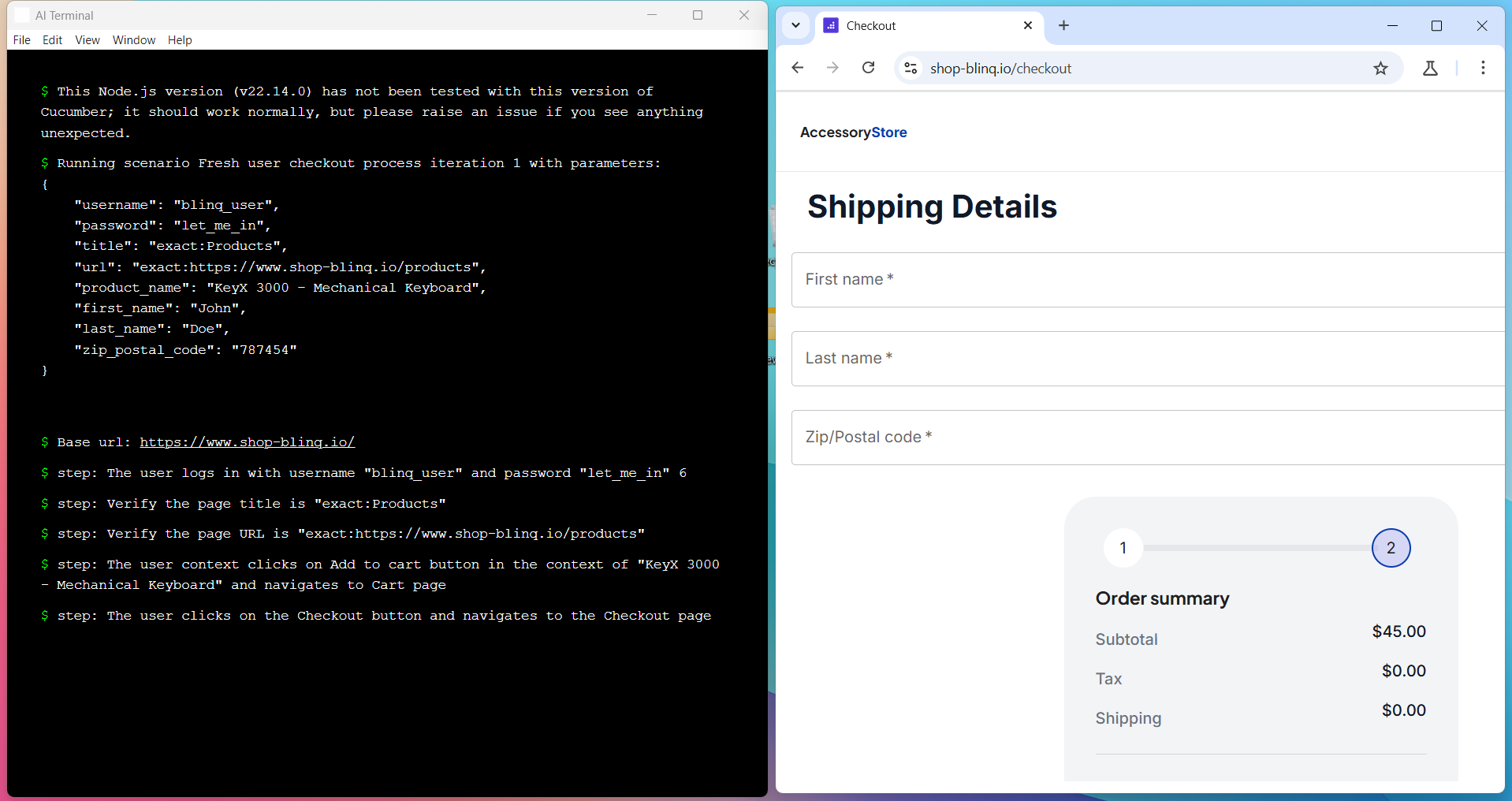Open the Help menu
The image size is (1512, 801).
click(180, 40)
